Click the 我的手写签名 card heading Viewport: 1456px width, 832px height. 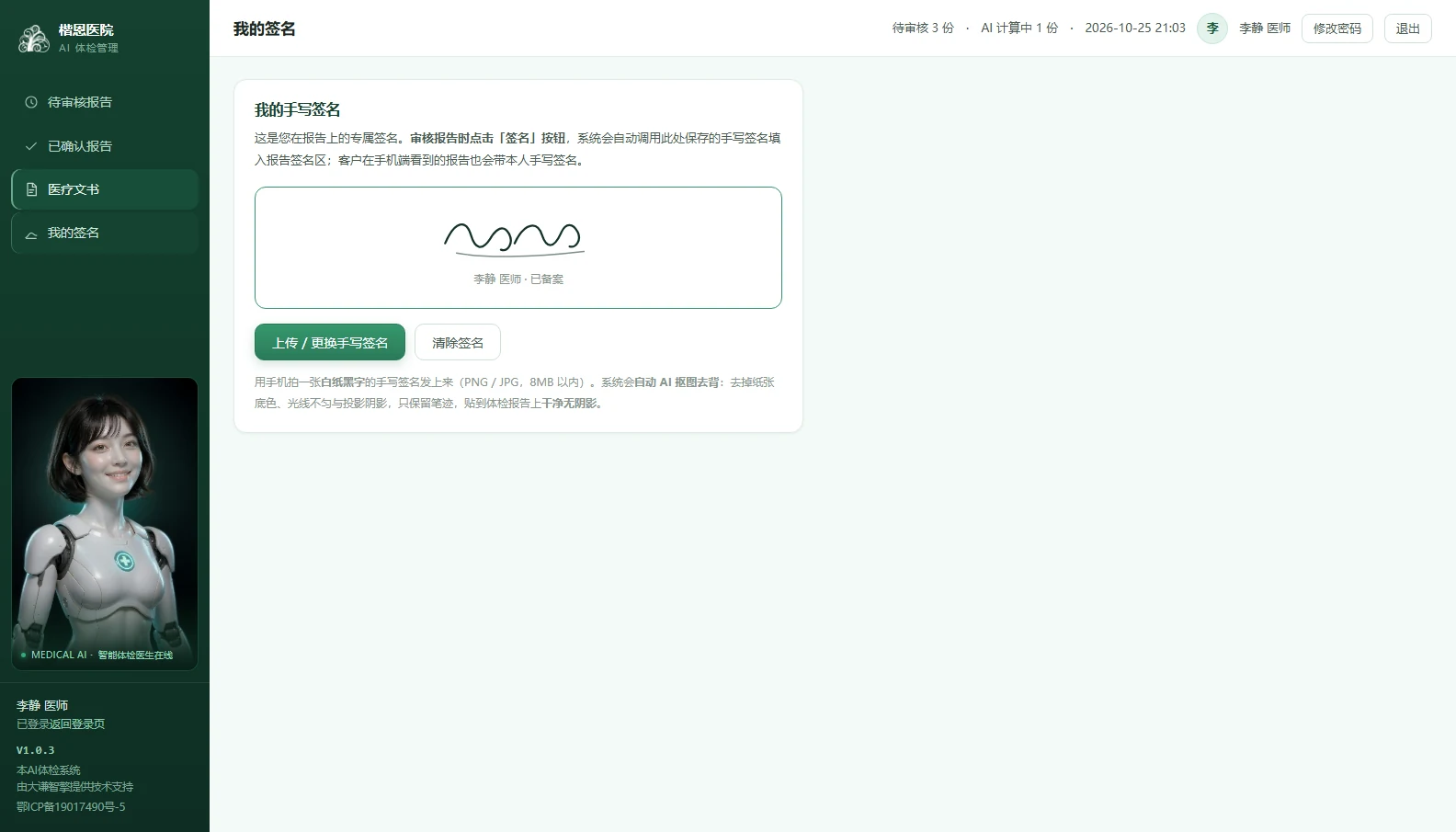coord(298,109)
